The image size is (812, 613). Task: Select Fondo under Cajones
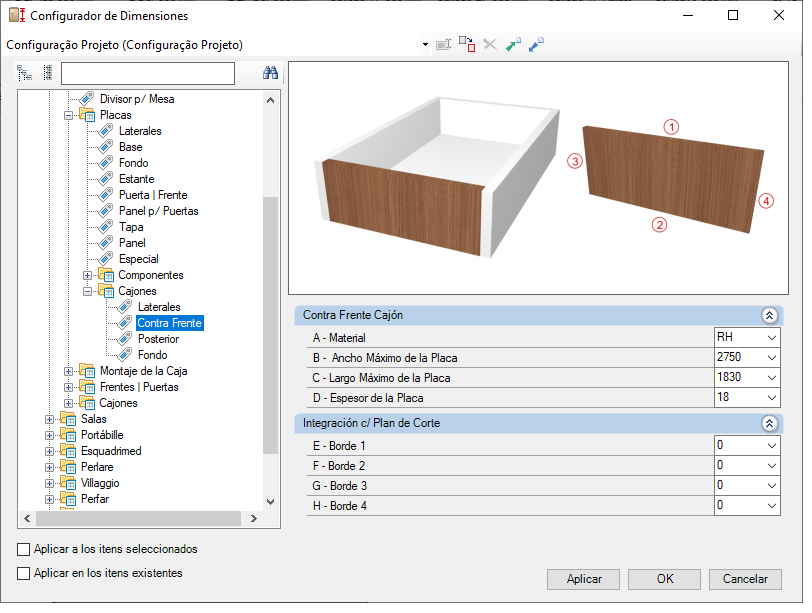coord(153,355)
